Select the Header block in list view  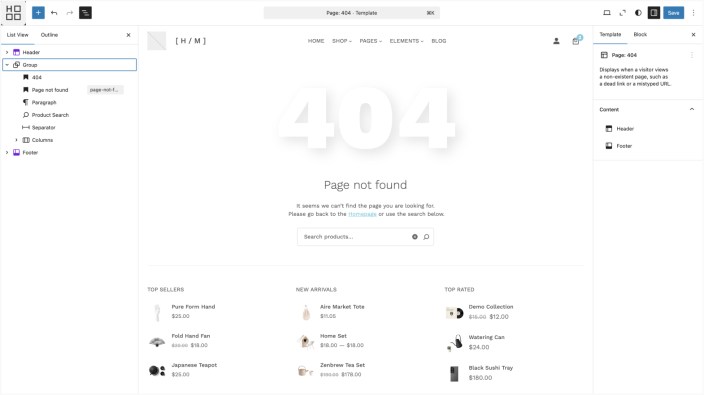(x=31, y=52)
